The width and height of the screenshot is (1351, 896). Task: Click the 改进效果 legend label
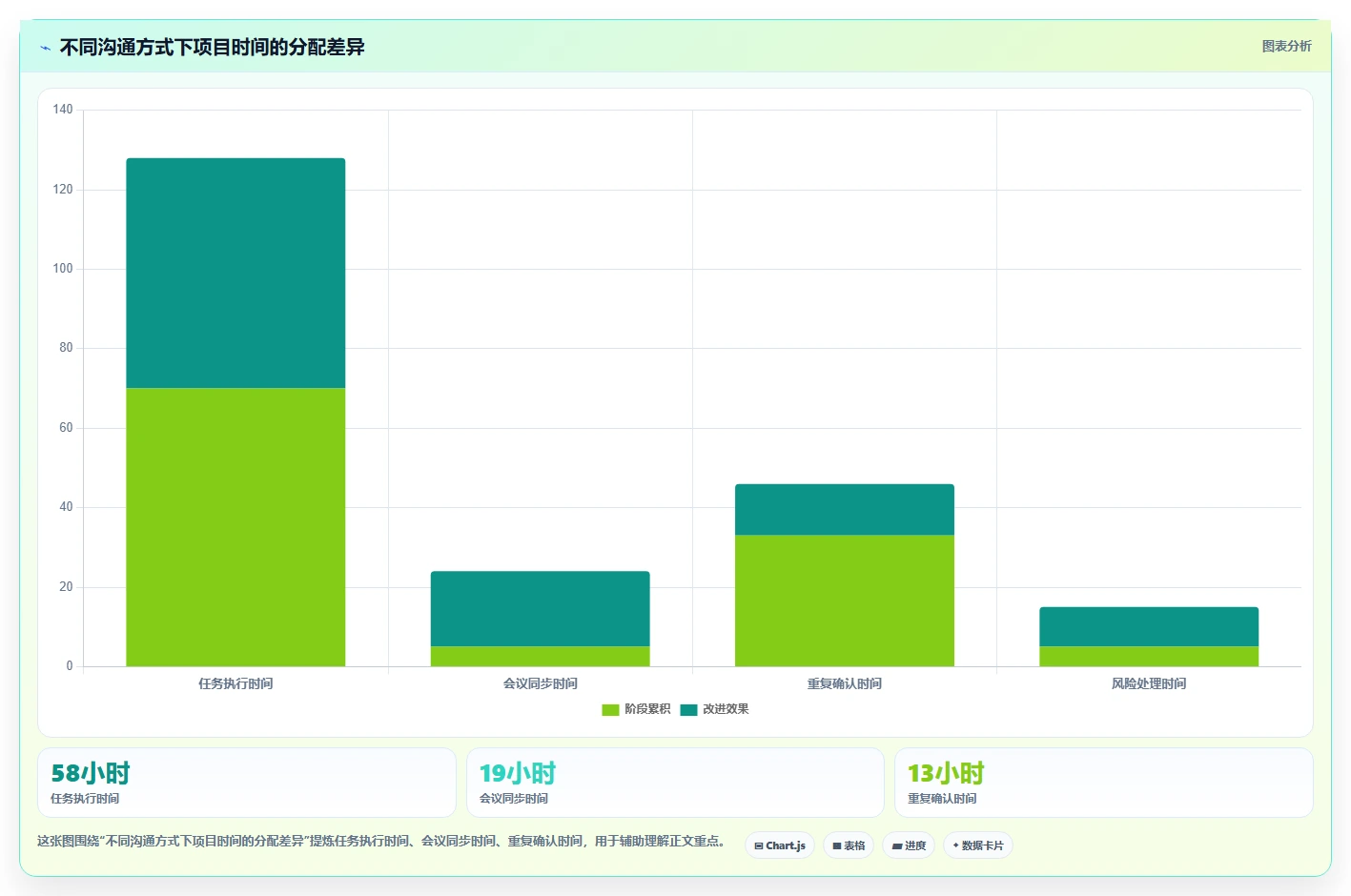pyautogui.click(x=726, y=709)
